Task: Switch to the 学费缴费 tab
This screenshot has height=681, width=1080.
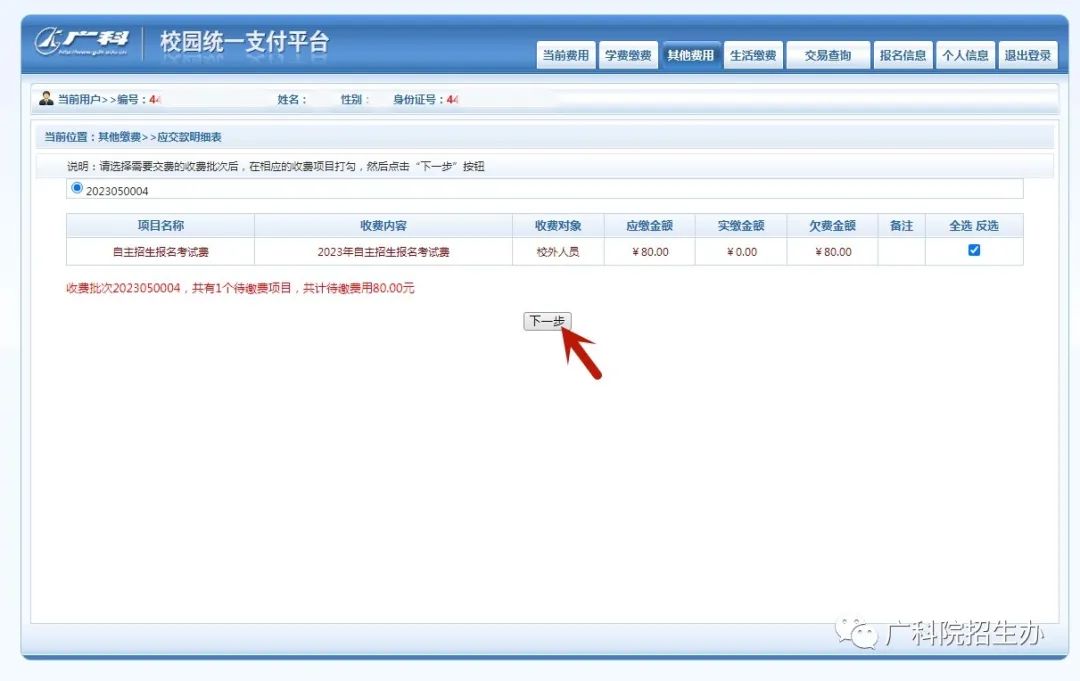Action: 627,56
